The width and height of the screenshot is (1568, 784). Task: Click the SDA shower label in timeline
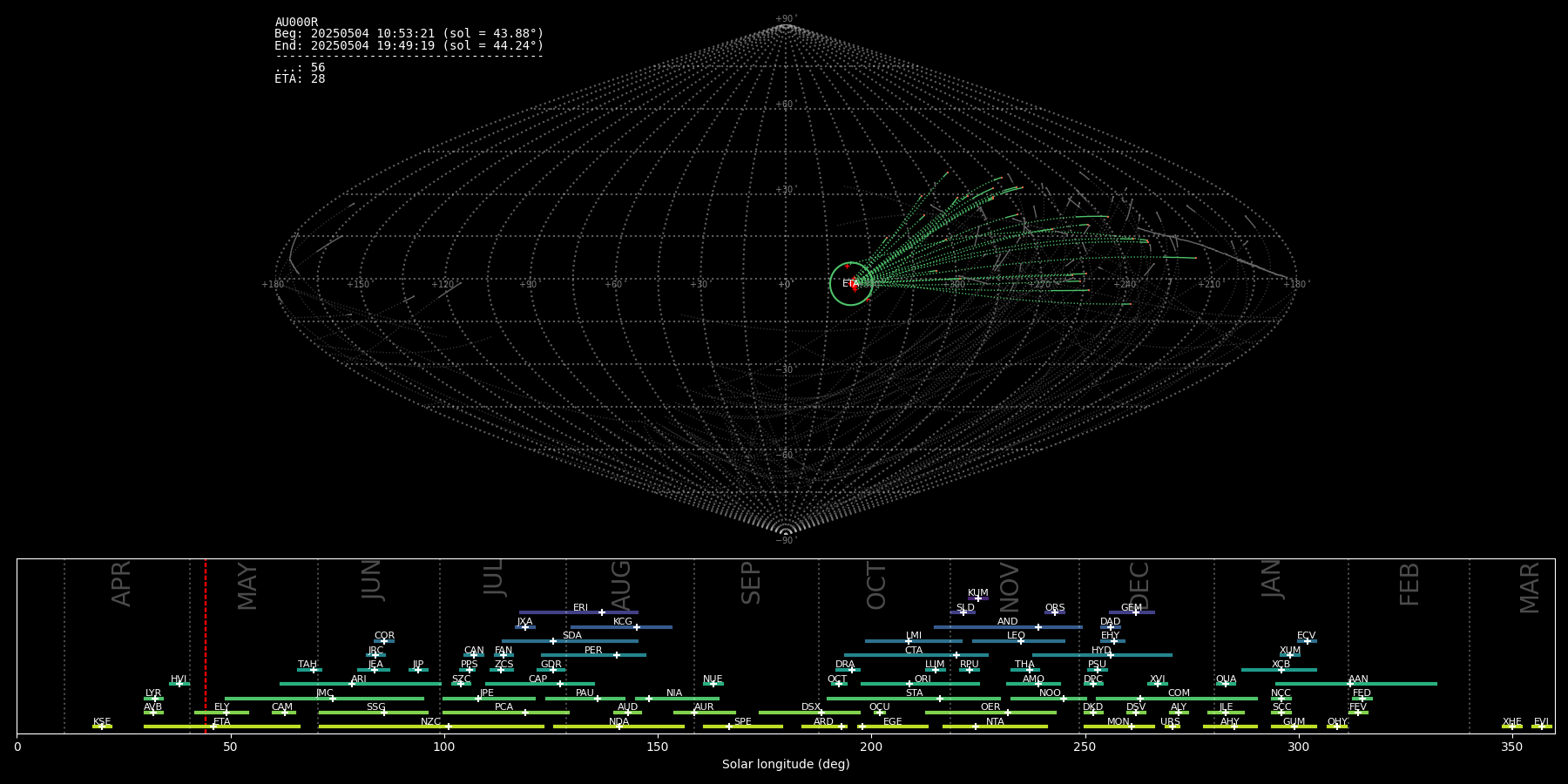pyautogui.click(x=572, y=636)
